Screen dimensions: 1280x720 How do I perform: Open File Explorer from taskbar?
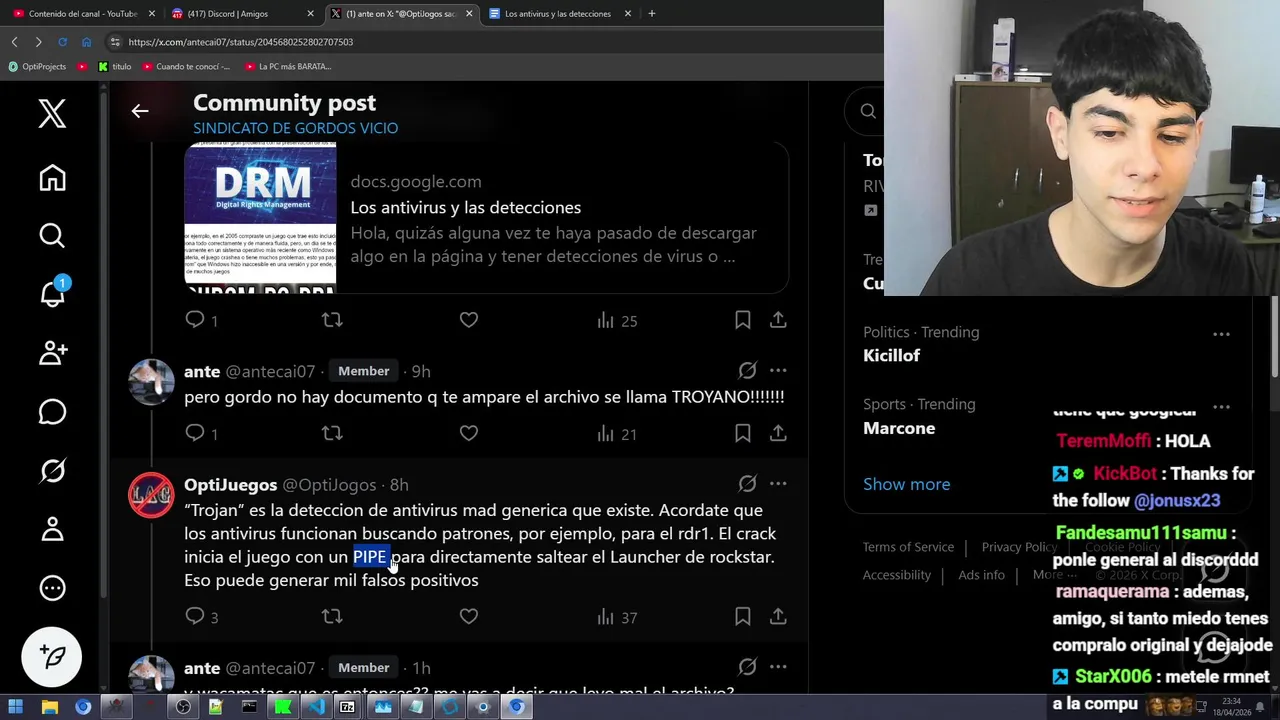click(49, 707)
